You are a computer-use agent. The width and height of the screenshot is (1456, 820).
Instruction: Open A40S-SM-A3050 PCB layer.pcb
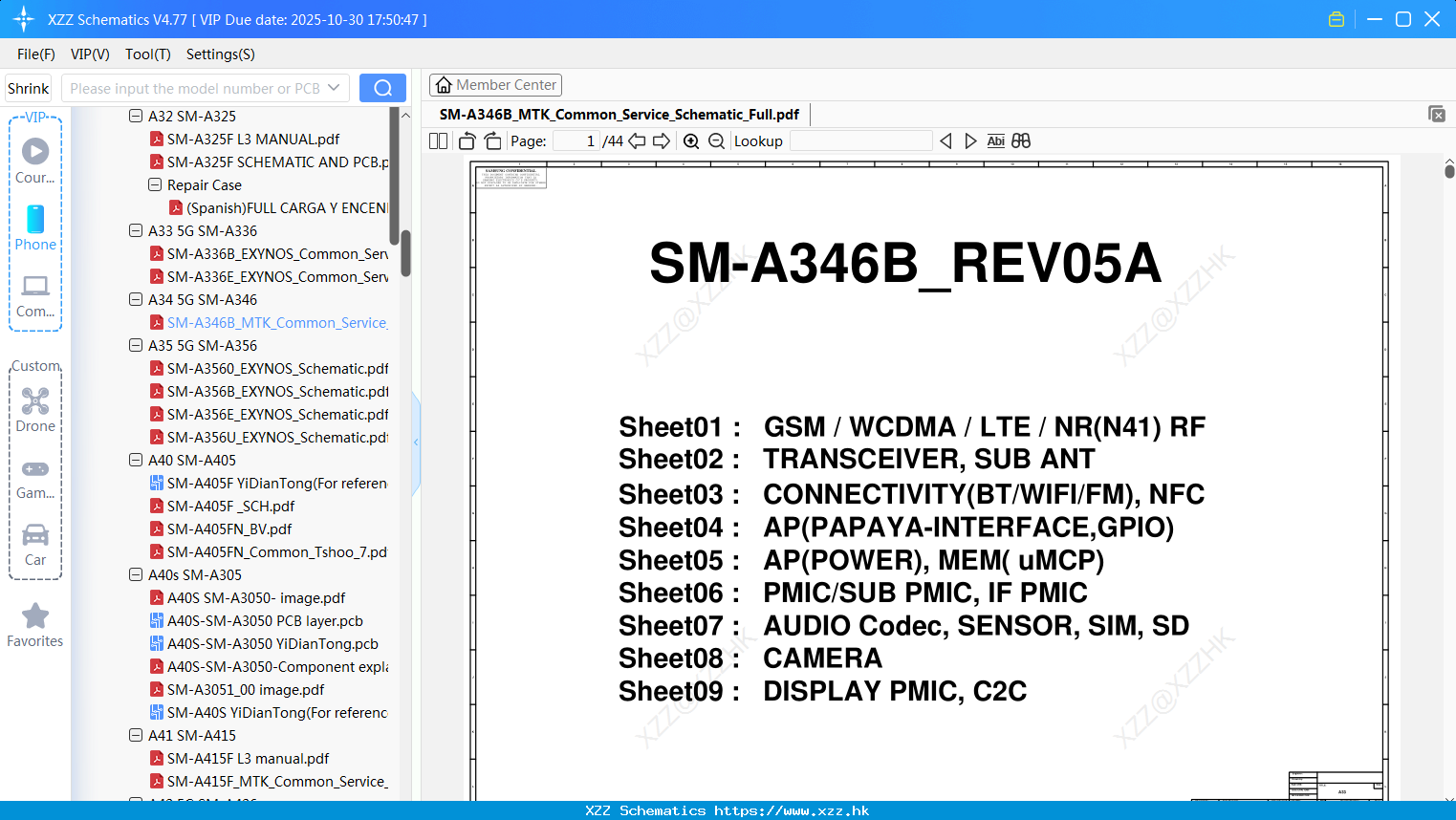pos(265,620)
